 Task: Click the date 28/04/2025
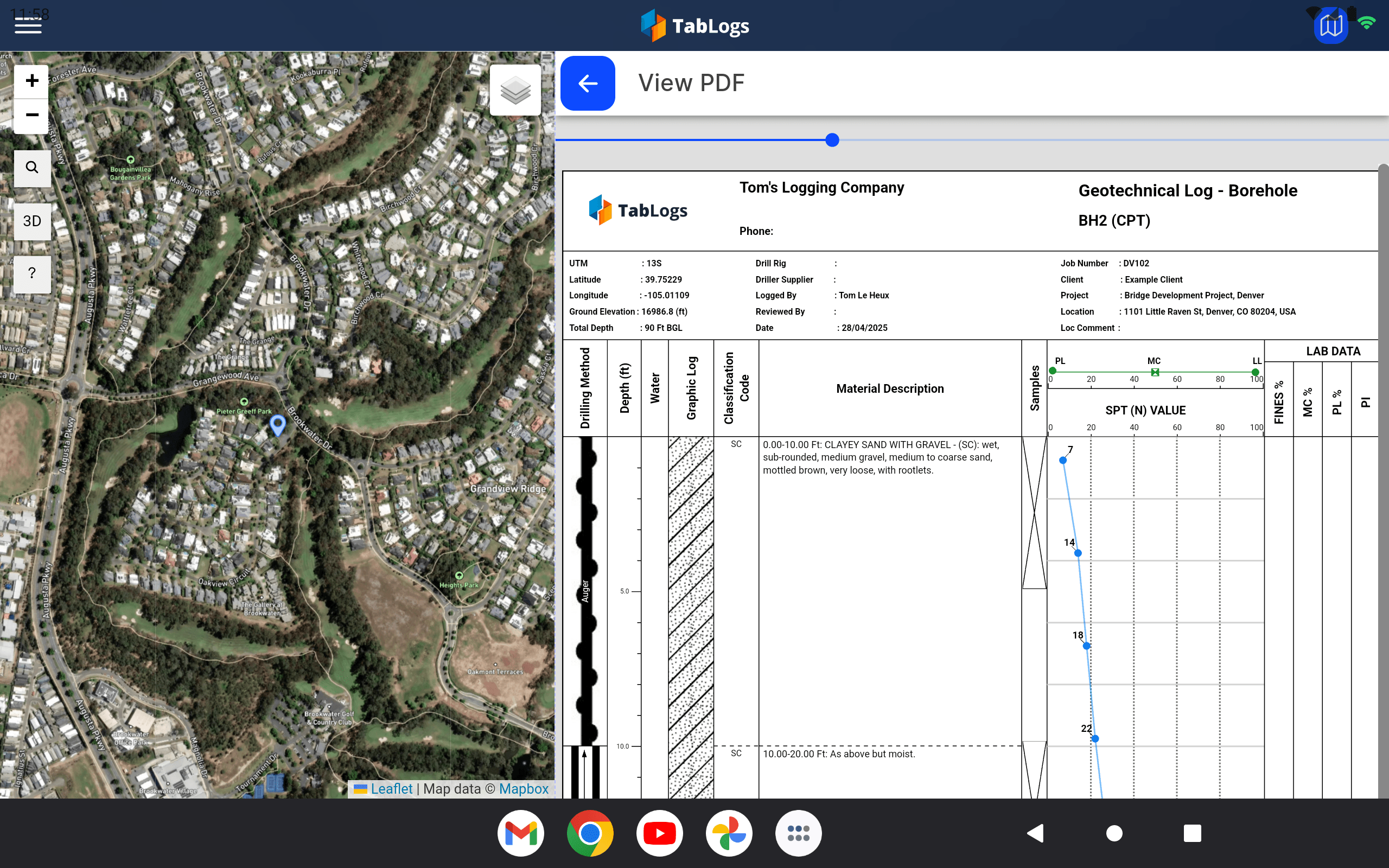pos(864,328)
